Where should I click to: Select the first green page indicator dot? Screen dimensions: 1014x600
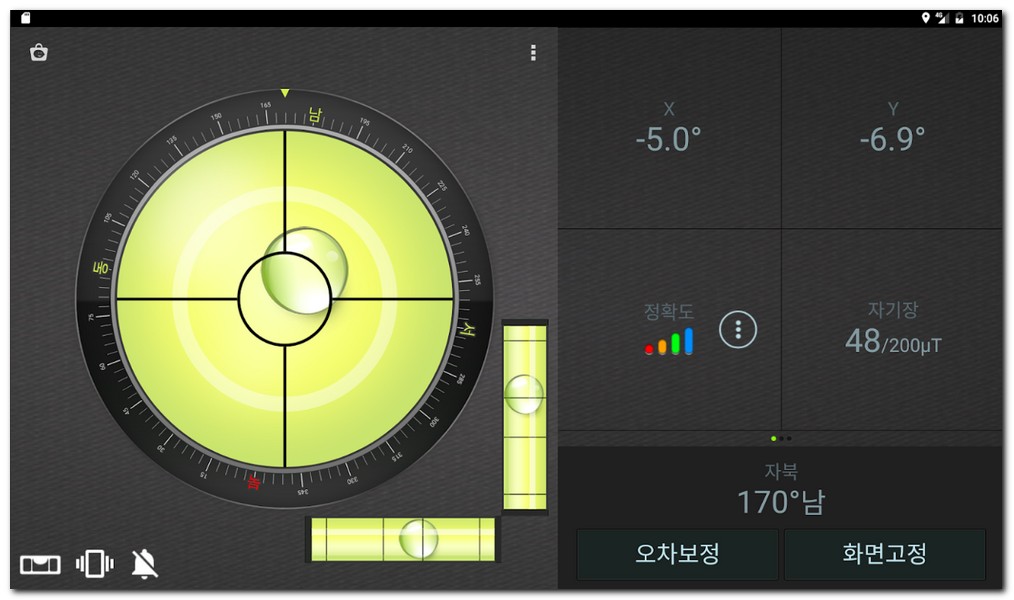click(x=773, y=438)
